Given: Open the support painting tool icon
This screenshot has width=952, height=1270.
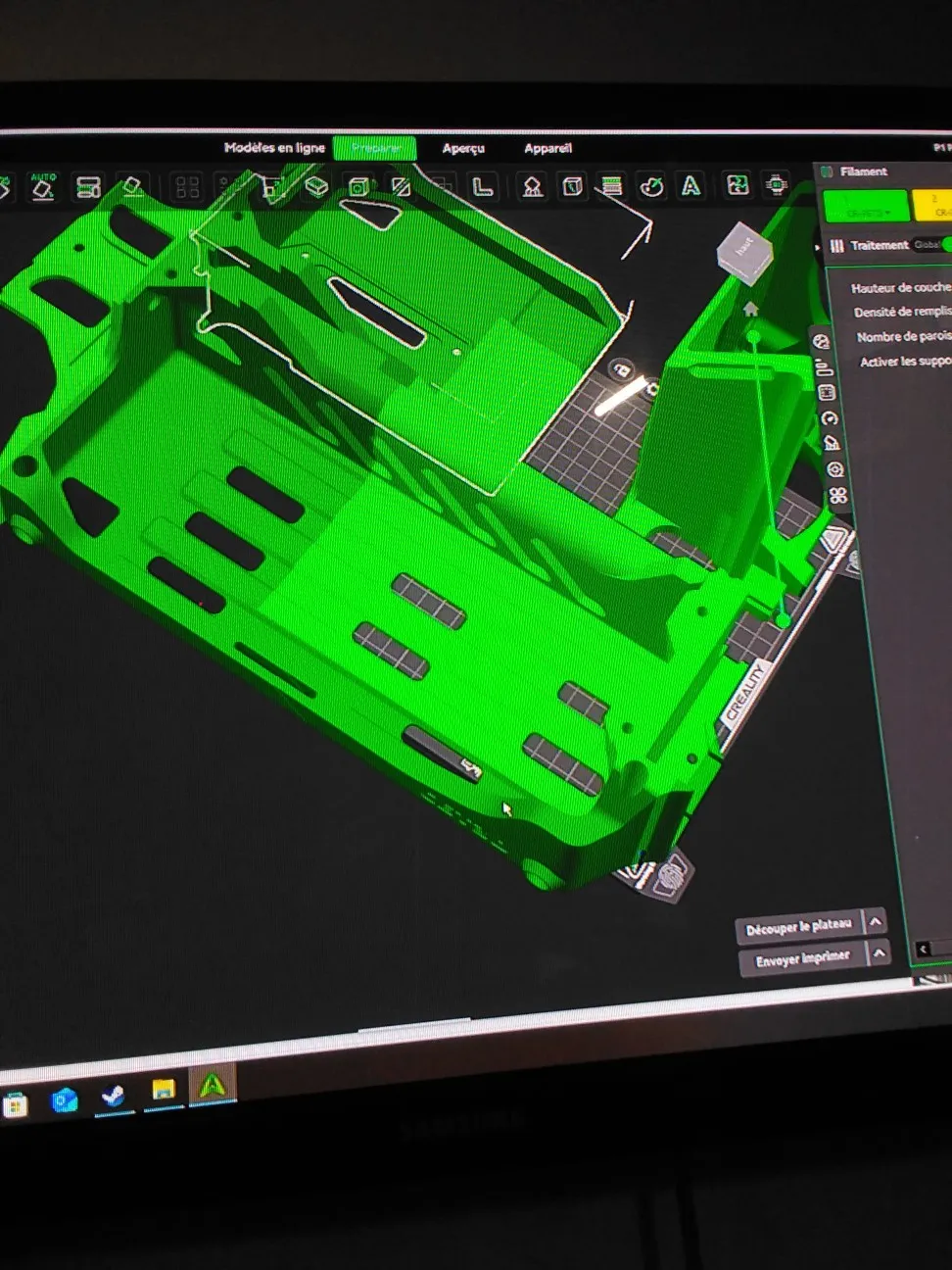Looking at the screenshot, I should tap(533, 186).
